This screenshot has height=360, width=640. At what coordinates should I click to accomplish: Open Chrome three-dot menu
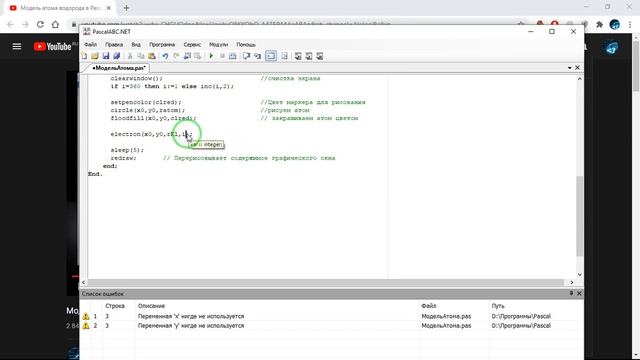coord(630,24)
